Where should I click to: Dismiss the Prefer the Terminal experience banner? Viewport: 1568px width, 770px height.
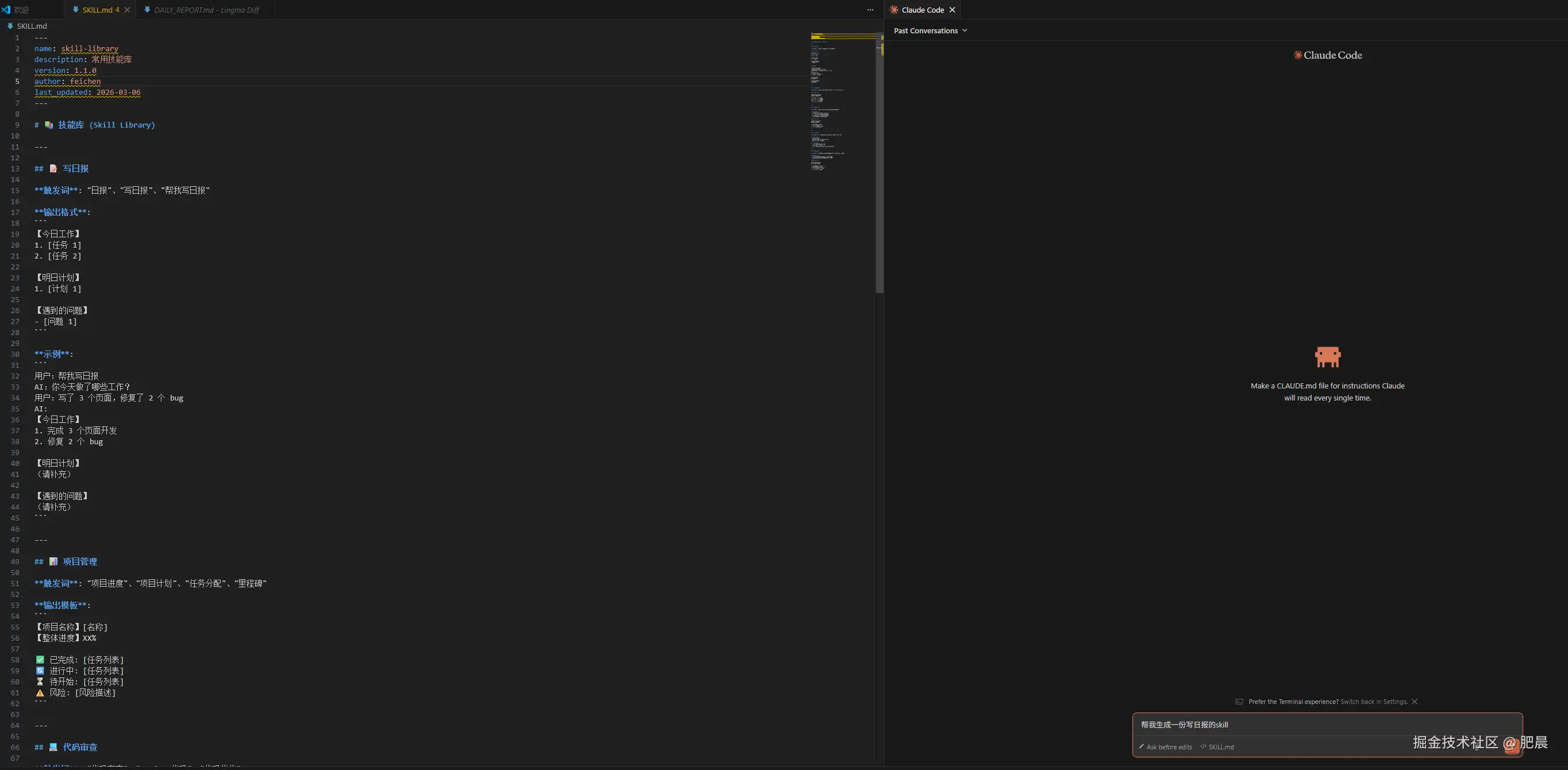pos(1415,702)
